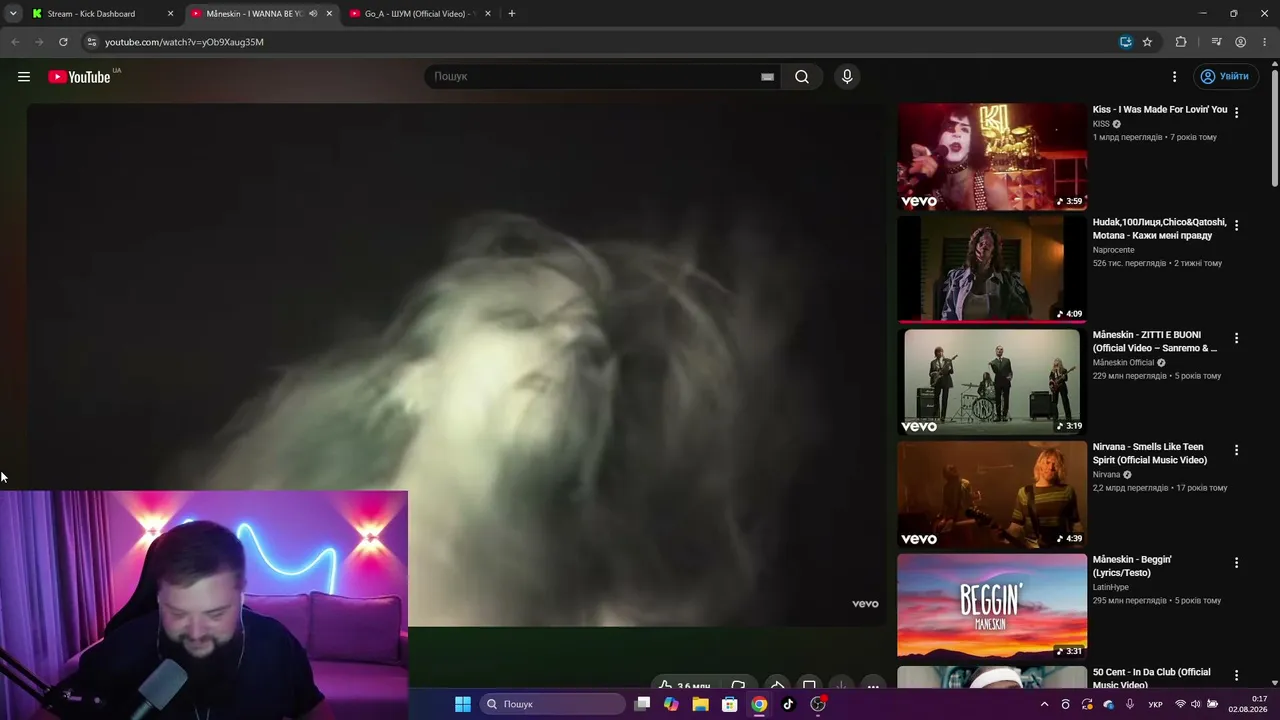Open the Chrome profile avatar menu
Screen dimensions: 1280x720
(1240, 42)
